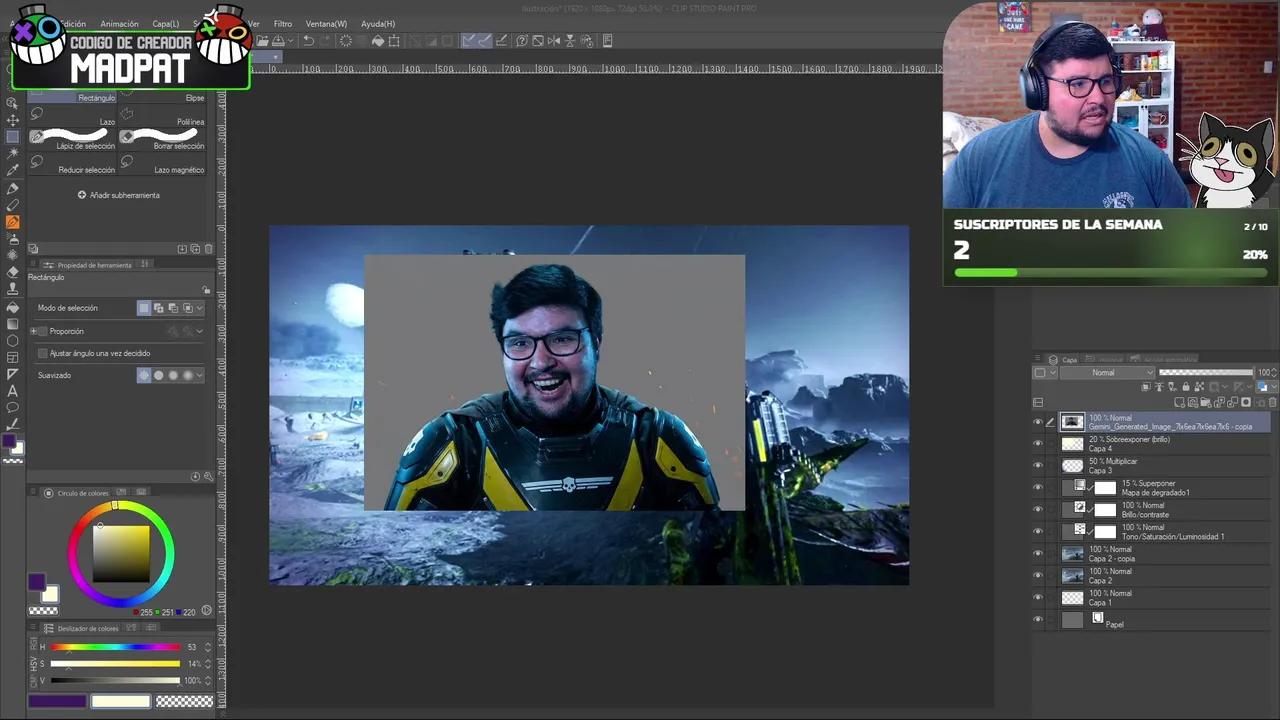The height and width of the screenshot is (720, 1280).
Task: Hide the Capa 3 layer
Action: (1038, 466)
